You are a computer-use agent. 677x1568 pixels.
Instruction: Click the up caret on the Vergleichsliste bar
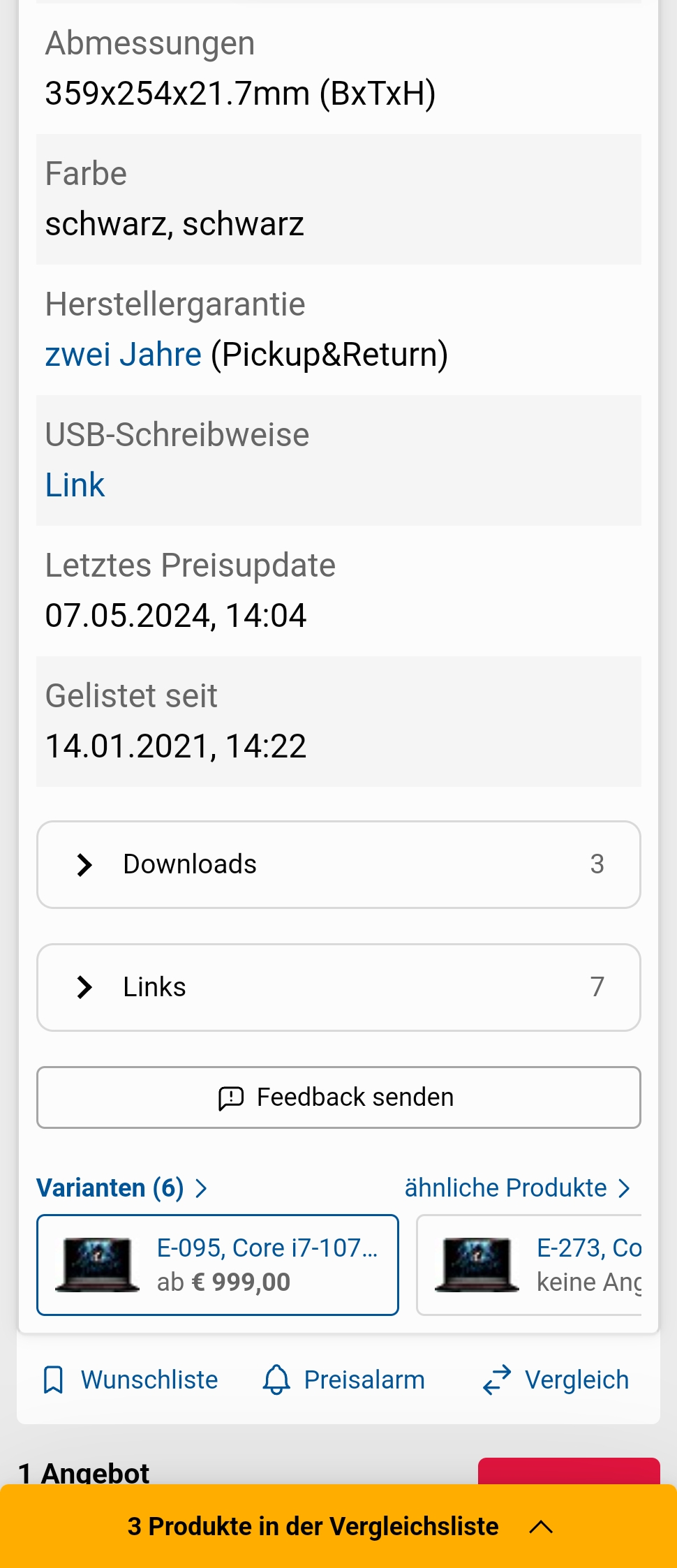541,1527
